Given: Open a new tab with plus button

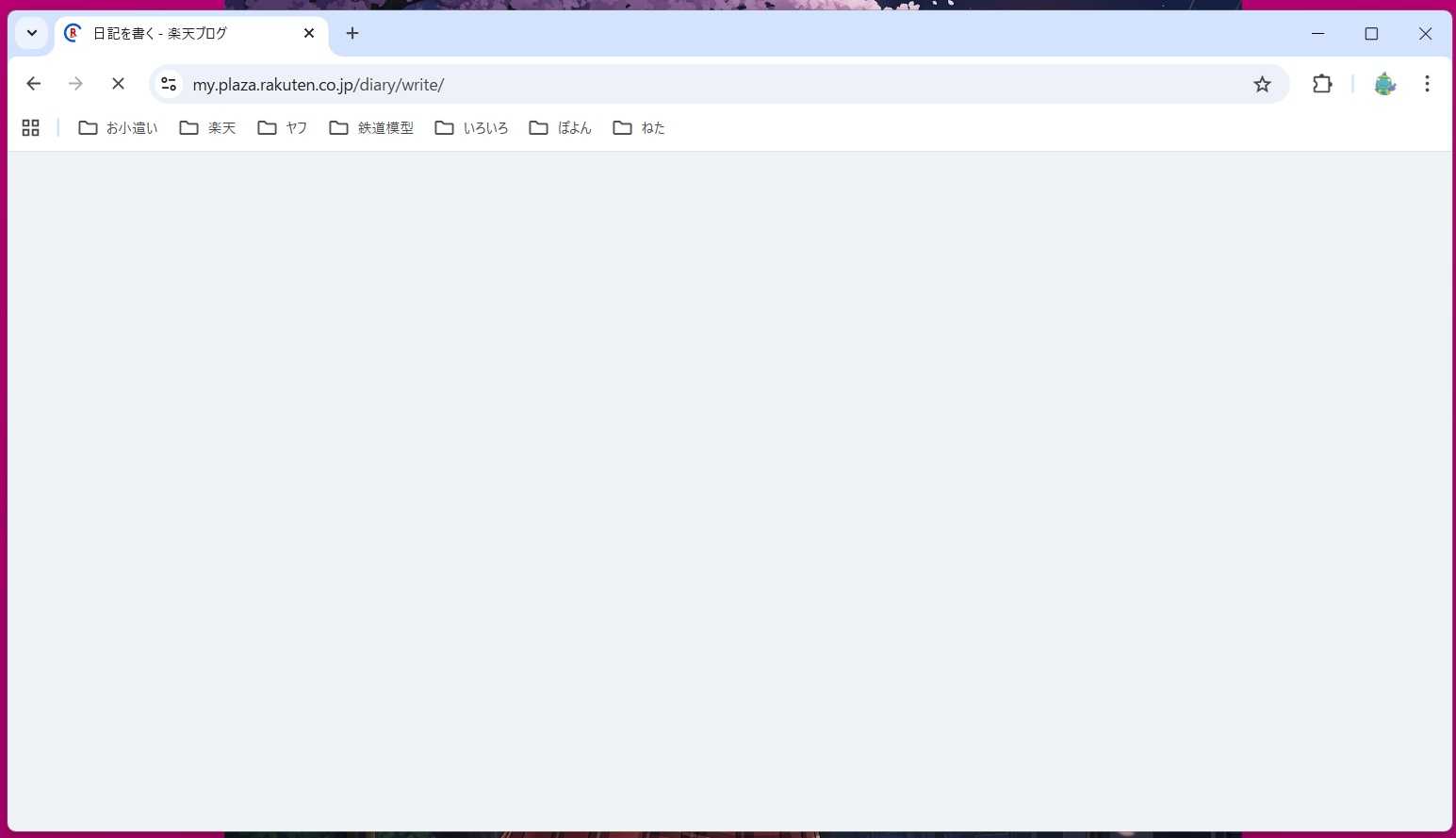Looking at the screenshot, I should [x=352, y=33].
